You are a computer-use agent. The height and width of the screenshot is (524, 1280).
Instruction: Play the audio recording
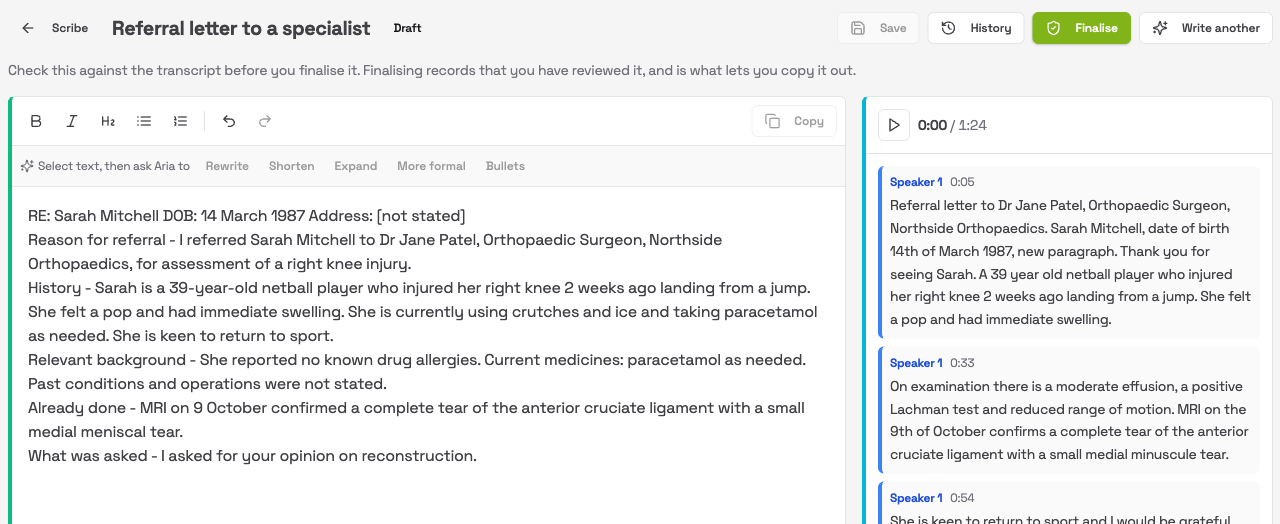click(894, 125)
